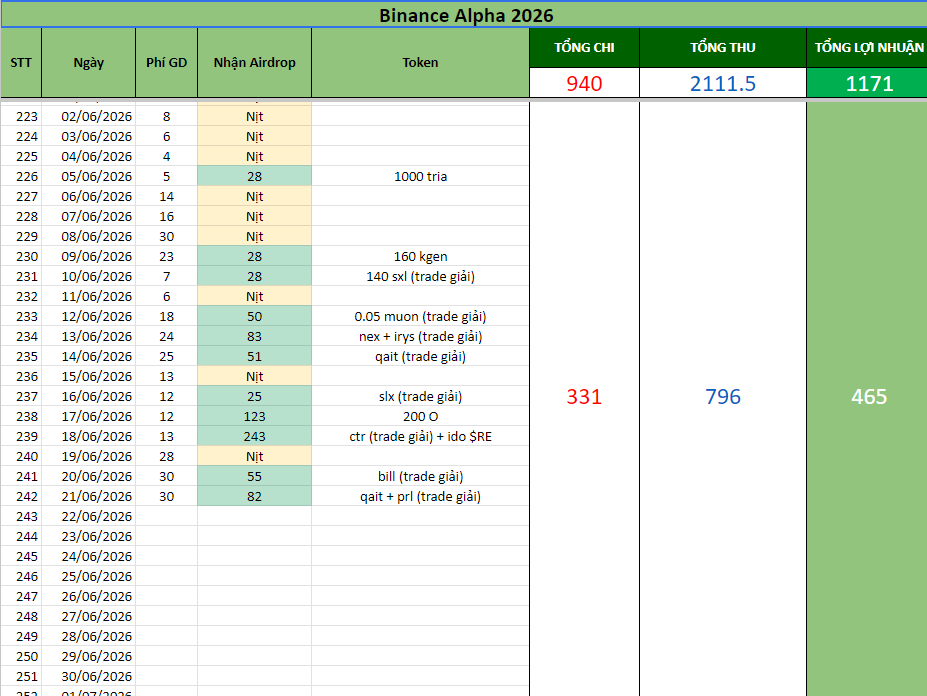This screenshot has height=696, width=927.
Task: Select the airdrop value 25 on row 237
Action: [x=255, y=396]
